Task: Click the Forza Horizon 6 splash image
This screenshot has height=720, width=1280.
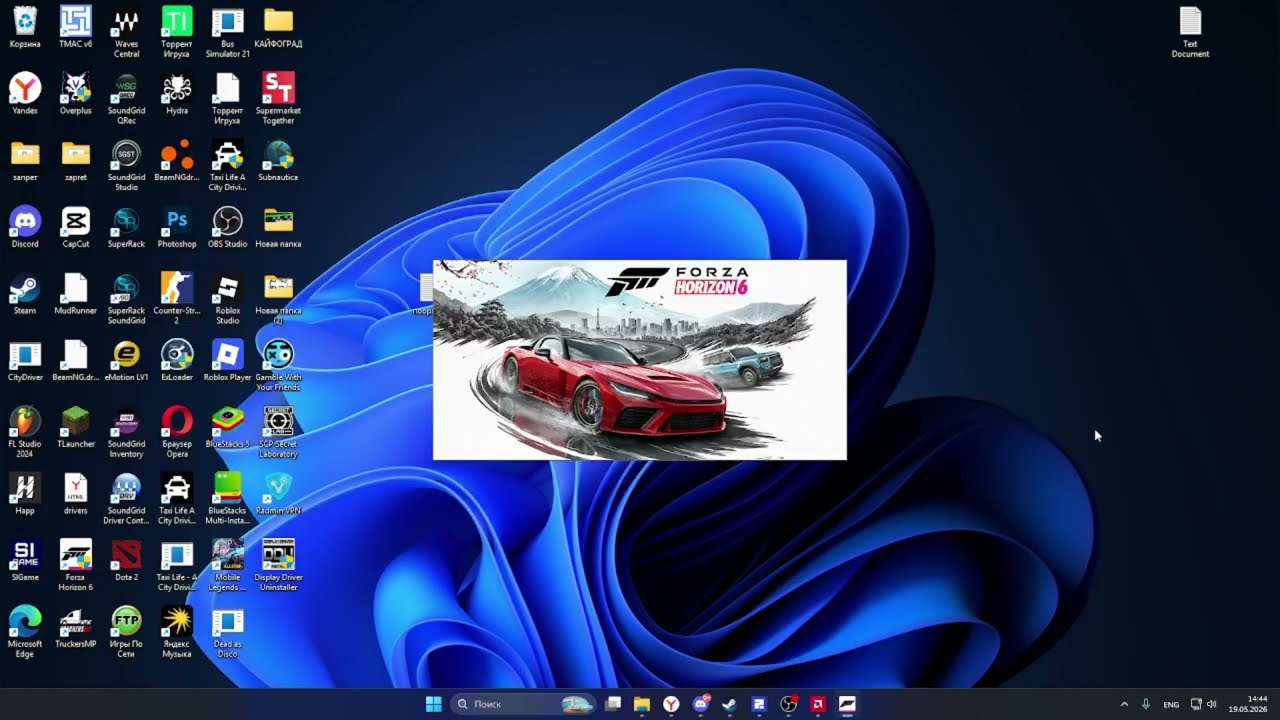Action: tap(640, 360)
